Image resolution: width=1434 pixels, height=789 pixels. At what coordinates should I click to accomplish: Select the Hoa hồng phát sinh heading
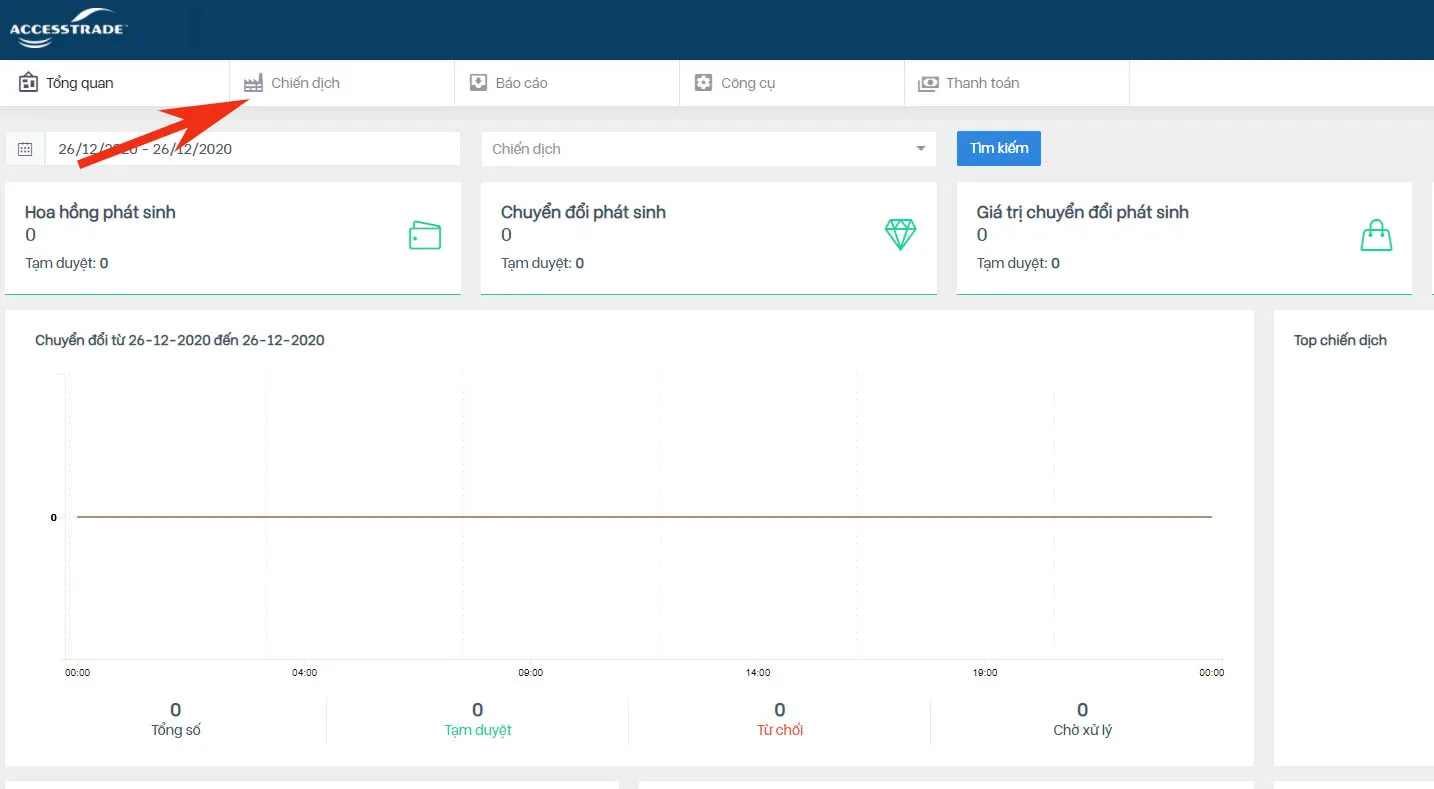(100, 212)
